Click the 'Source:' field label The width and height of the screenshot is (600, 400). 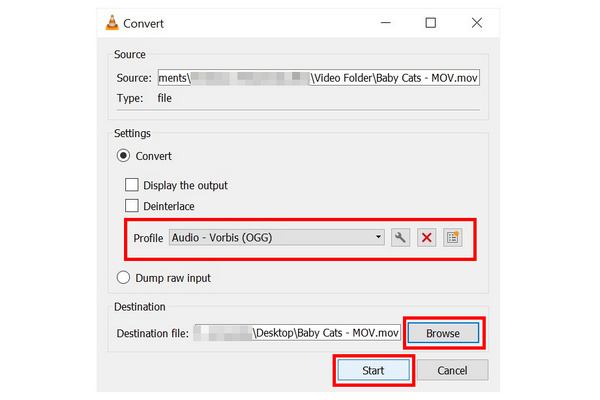click(134, 78)
